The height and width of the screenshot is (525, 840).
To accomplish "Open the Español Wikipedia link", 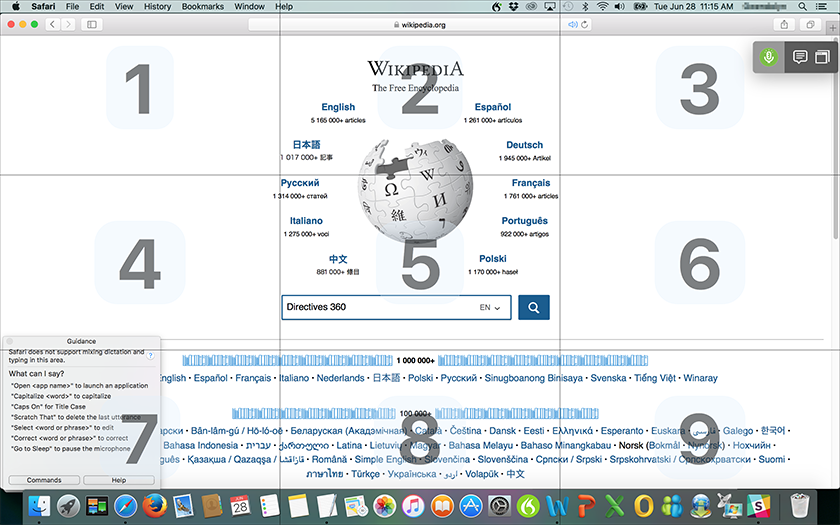I will point(493,107).
